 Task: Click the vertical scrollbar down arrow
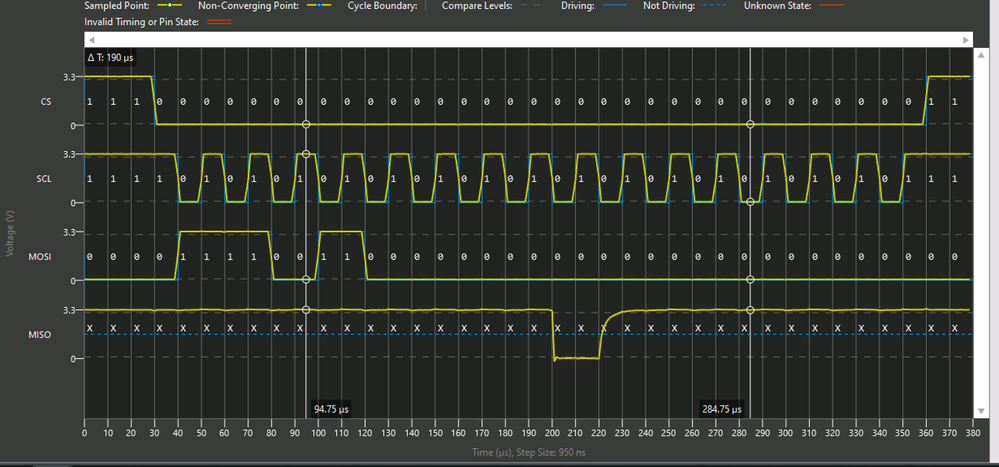tap(981, 410)
